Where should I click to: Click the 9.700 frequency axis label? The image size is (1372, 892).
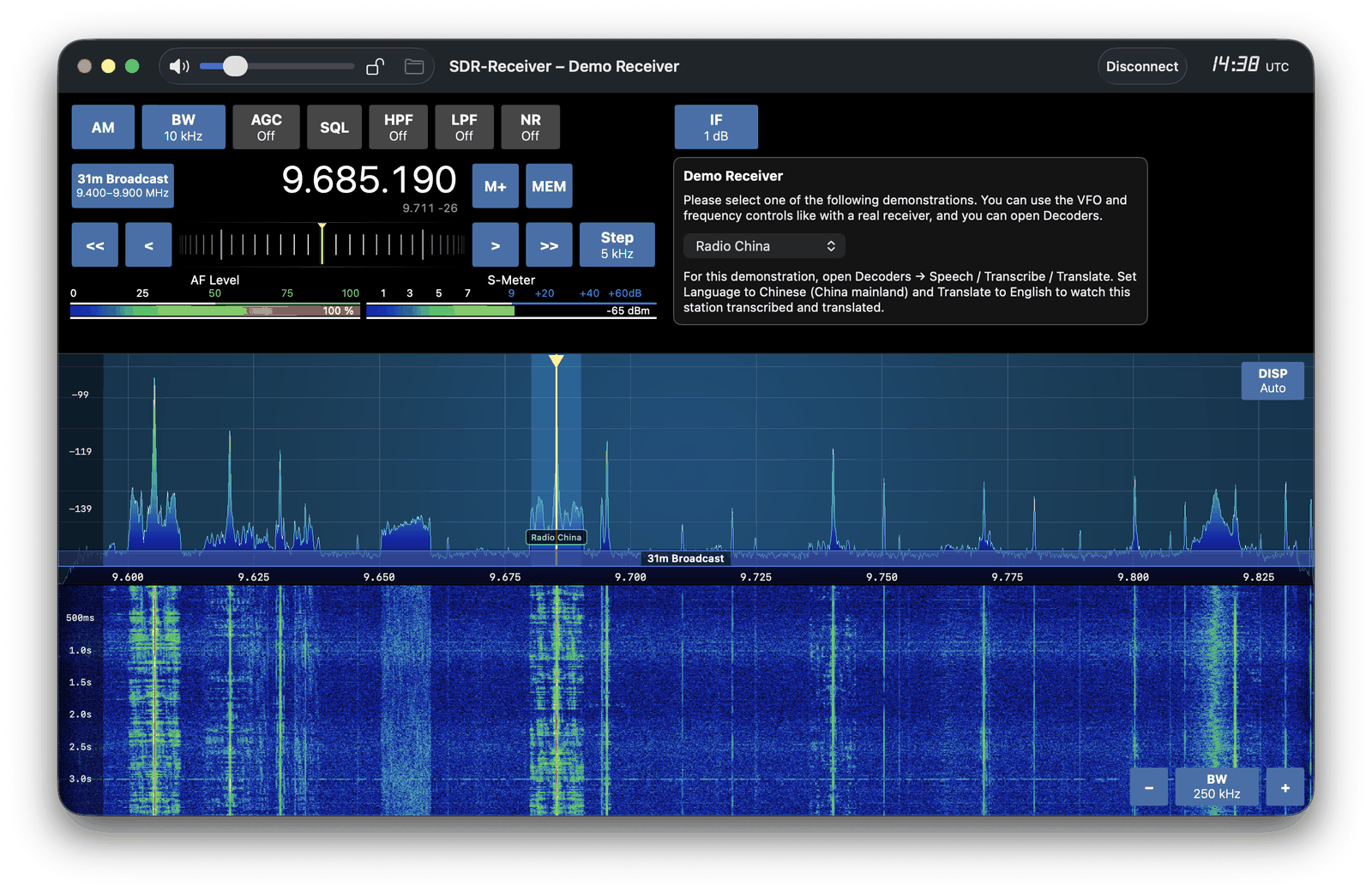(x=630, y=577)
